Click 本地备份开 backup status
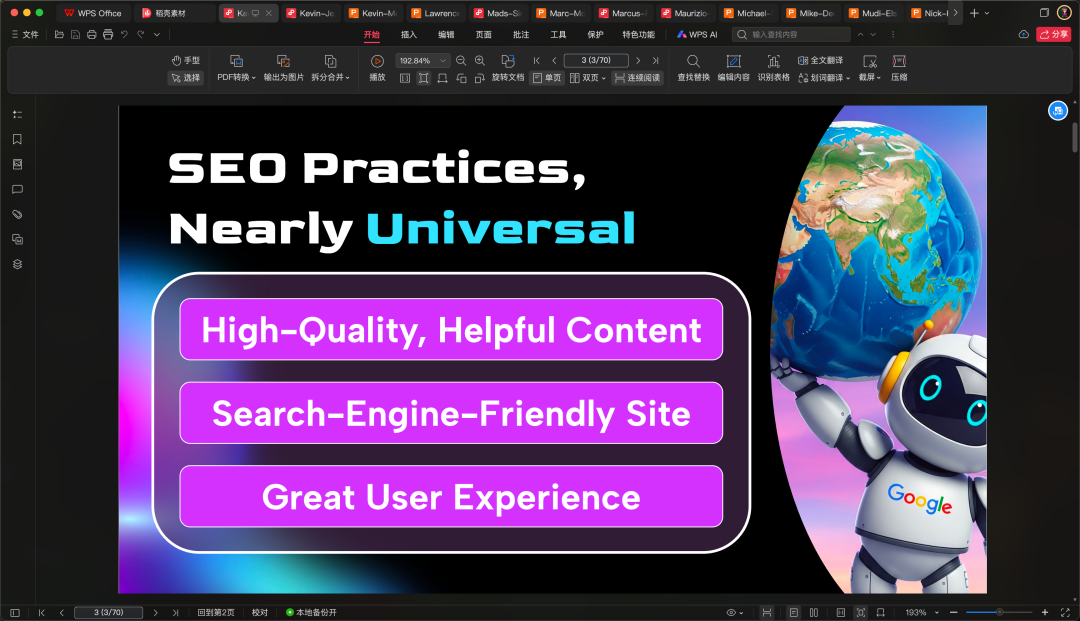 pos(311,612)
